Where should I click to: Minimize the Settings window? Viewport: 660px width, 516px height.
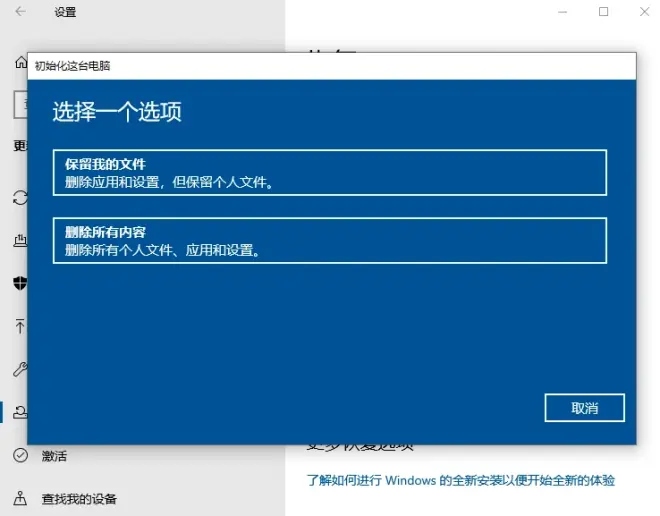563,12
